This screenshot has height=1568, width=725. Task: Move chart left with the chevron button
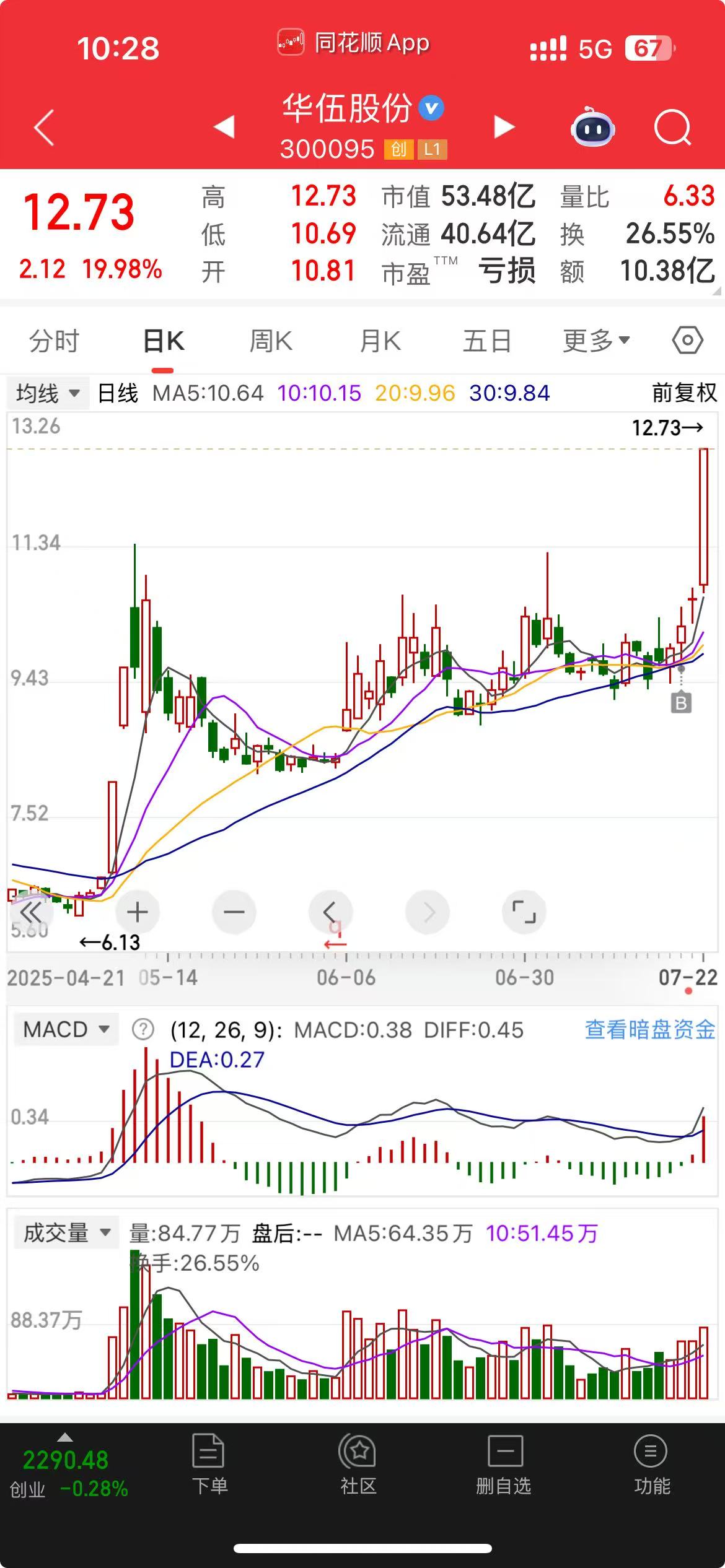click(330, 912)
